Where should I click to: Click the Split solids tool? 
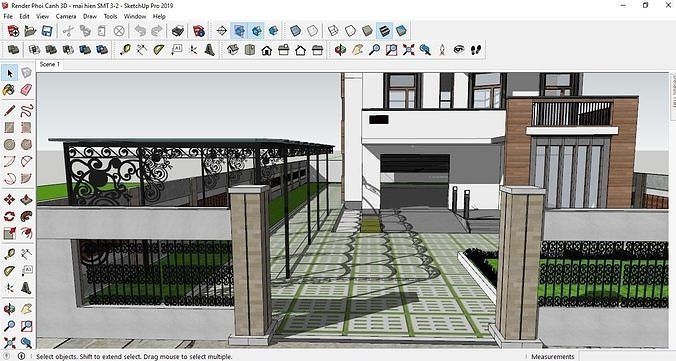[102, 50]
